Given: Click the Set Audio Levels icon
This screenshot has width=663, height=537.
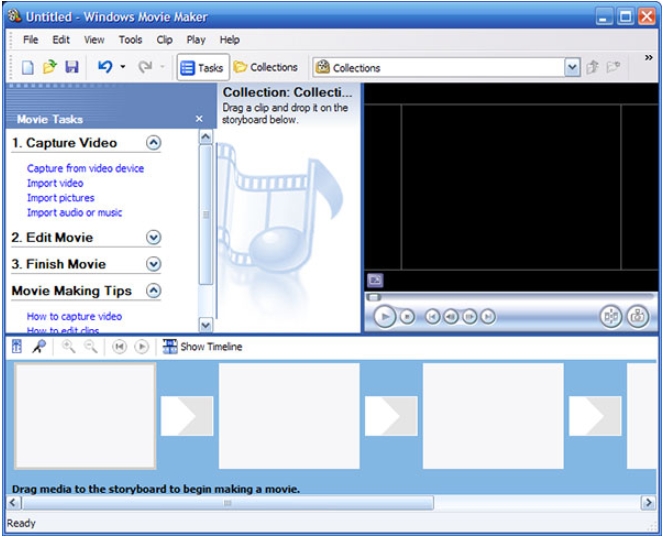Looking at the screenshot, I should (x=16, y=346).
